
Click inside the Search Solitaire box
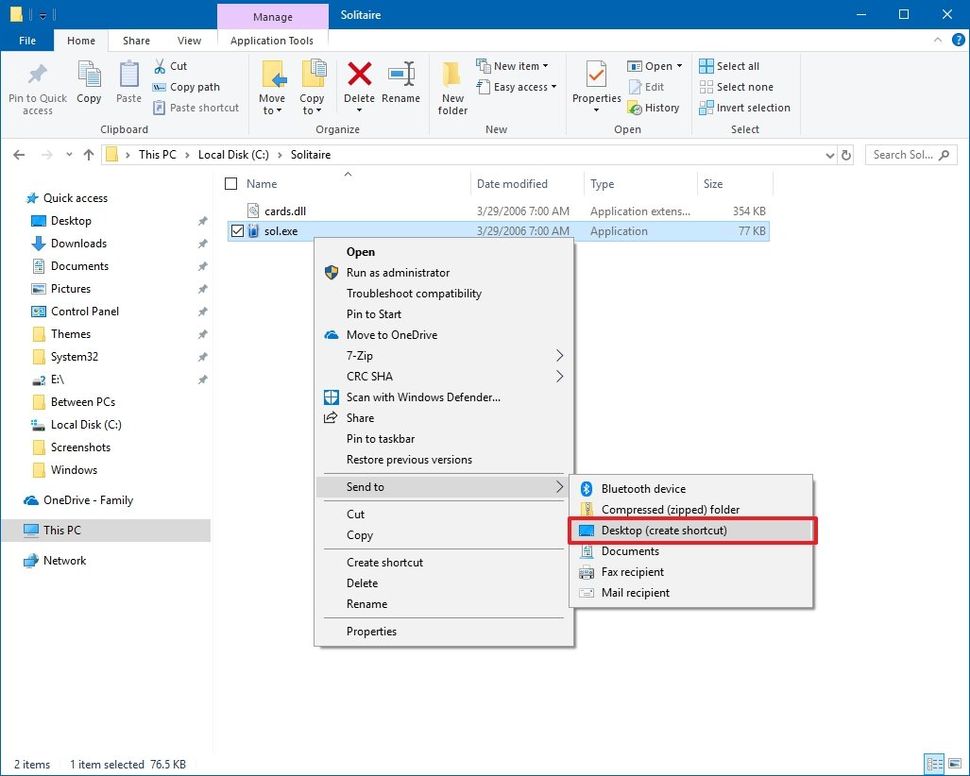[900, 155]
